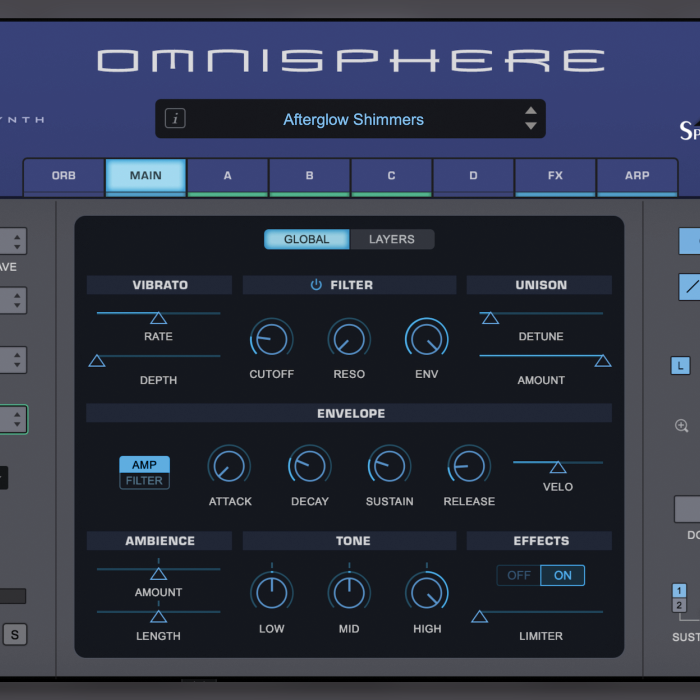Open layer B tab

point(309,176)
